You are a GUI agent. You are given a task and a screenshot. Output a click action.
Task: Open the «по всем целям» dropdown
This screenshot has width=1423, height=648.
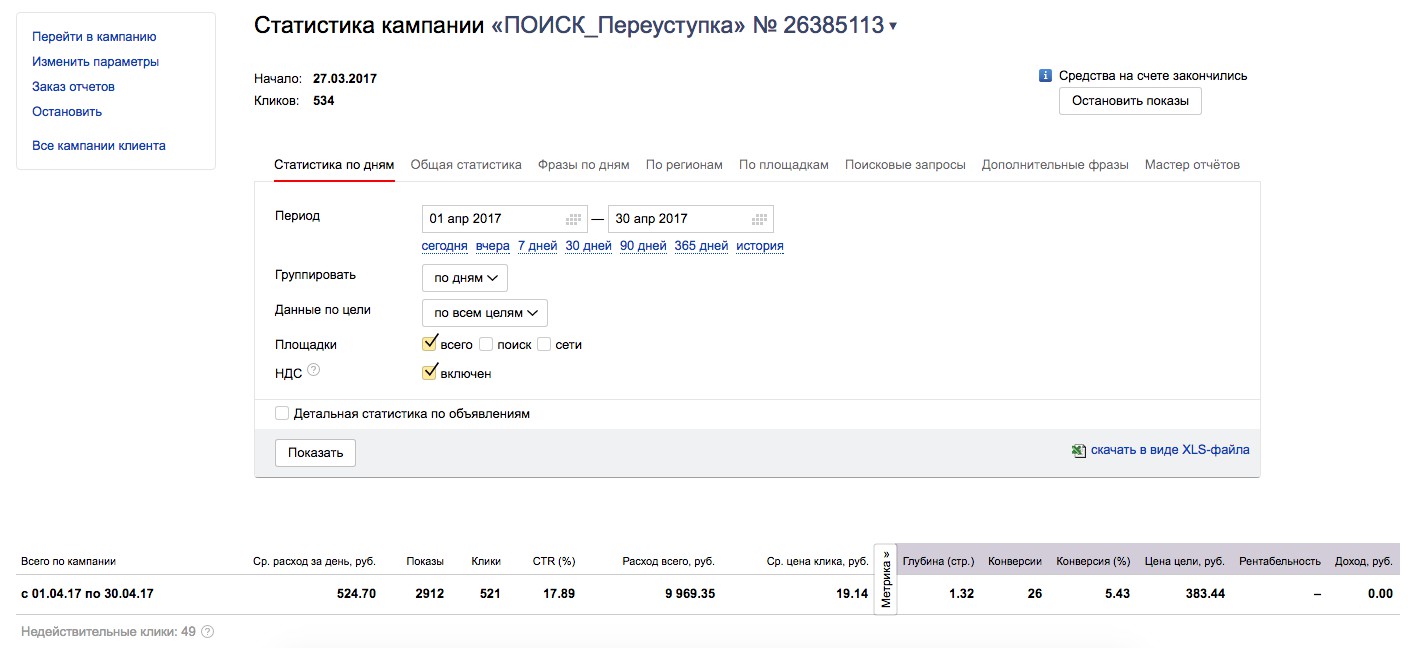485,313
